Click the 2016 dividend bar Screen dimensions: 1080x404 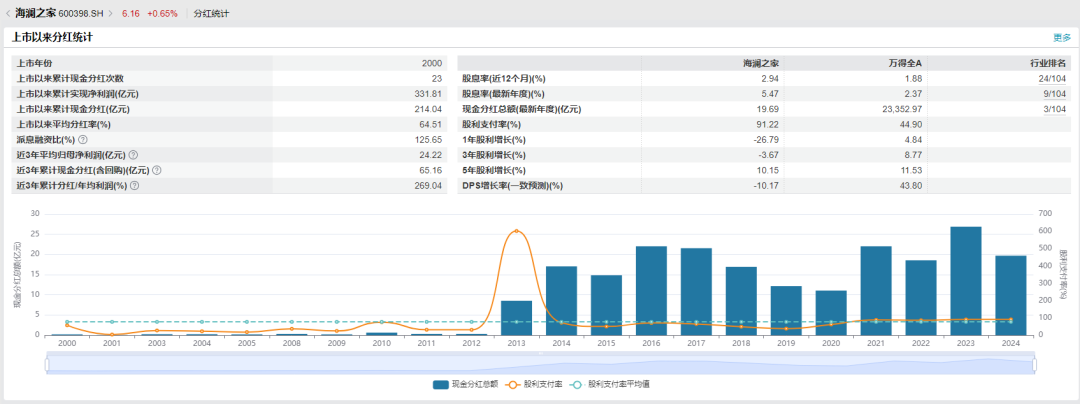tap(651, 290)
